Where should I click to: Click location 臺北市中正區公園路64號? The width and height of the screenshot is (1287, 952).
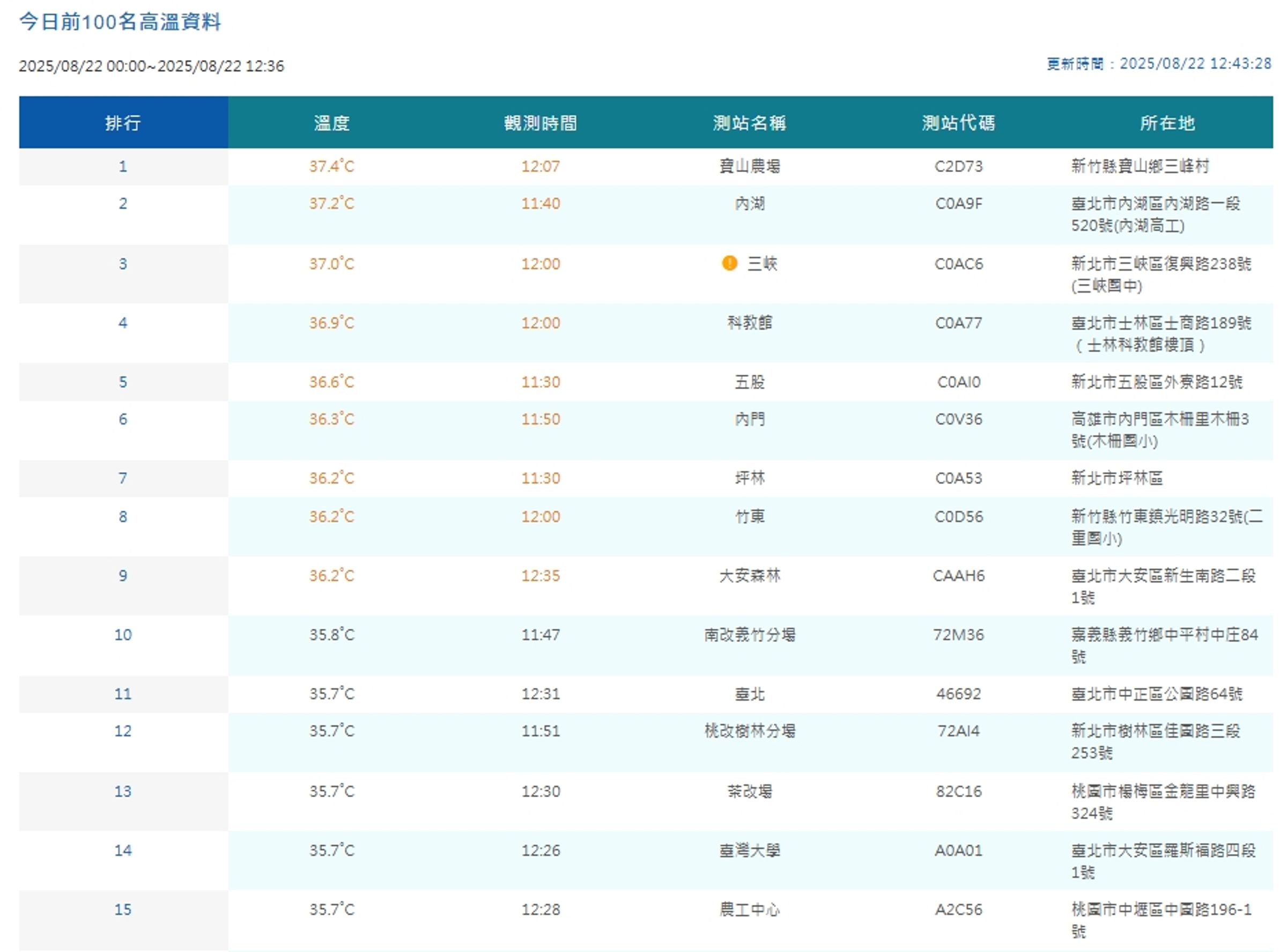click(x=1157, y=694)
